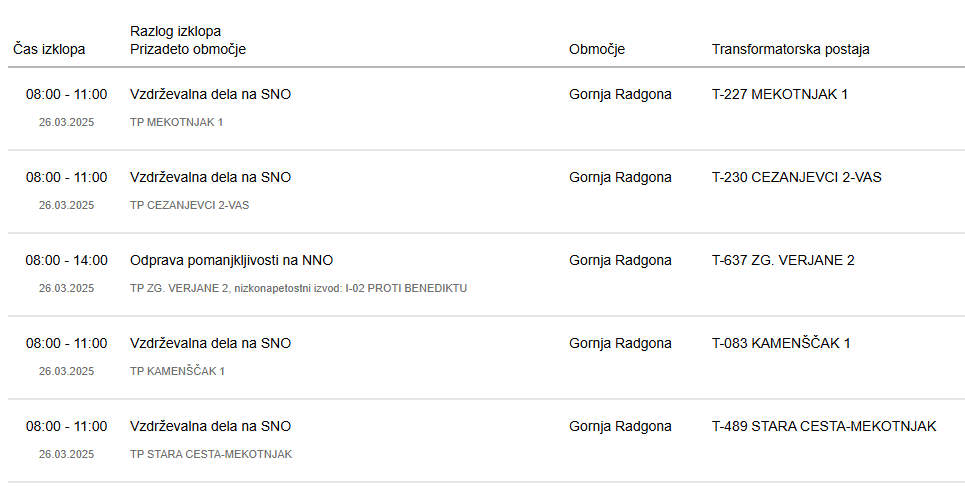Click Gornja Radgona in the Kamenščak 1 row
Viewport: 965px width, 502px height.
pyautogui.click(x=620, y=343)
